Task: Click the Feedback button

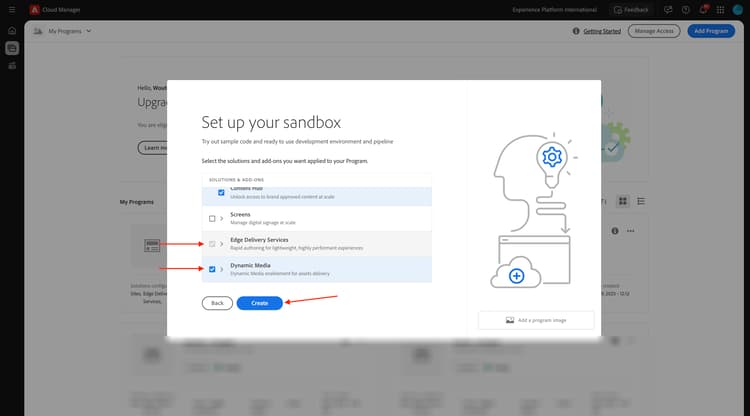Action: coord(631,10)
